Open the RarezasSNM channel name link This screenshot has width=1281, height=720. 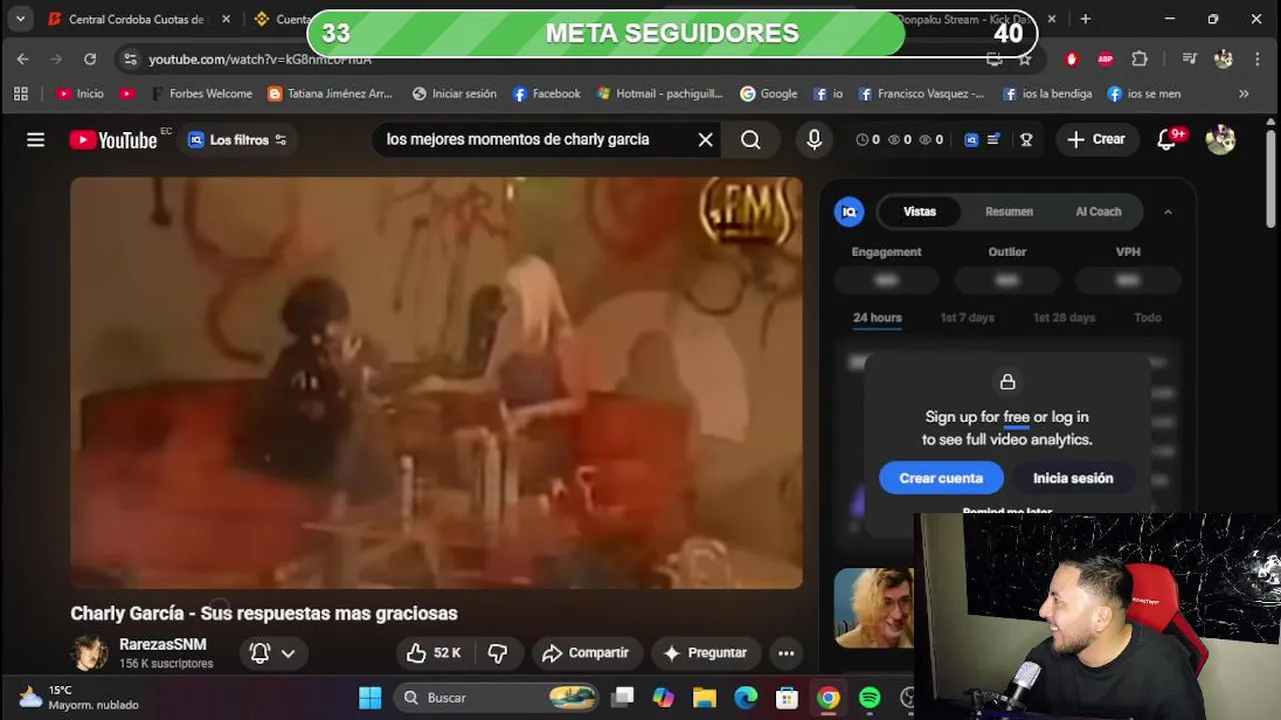[163, 644]
